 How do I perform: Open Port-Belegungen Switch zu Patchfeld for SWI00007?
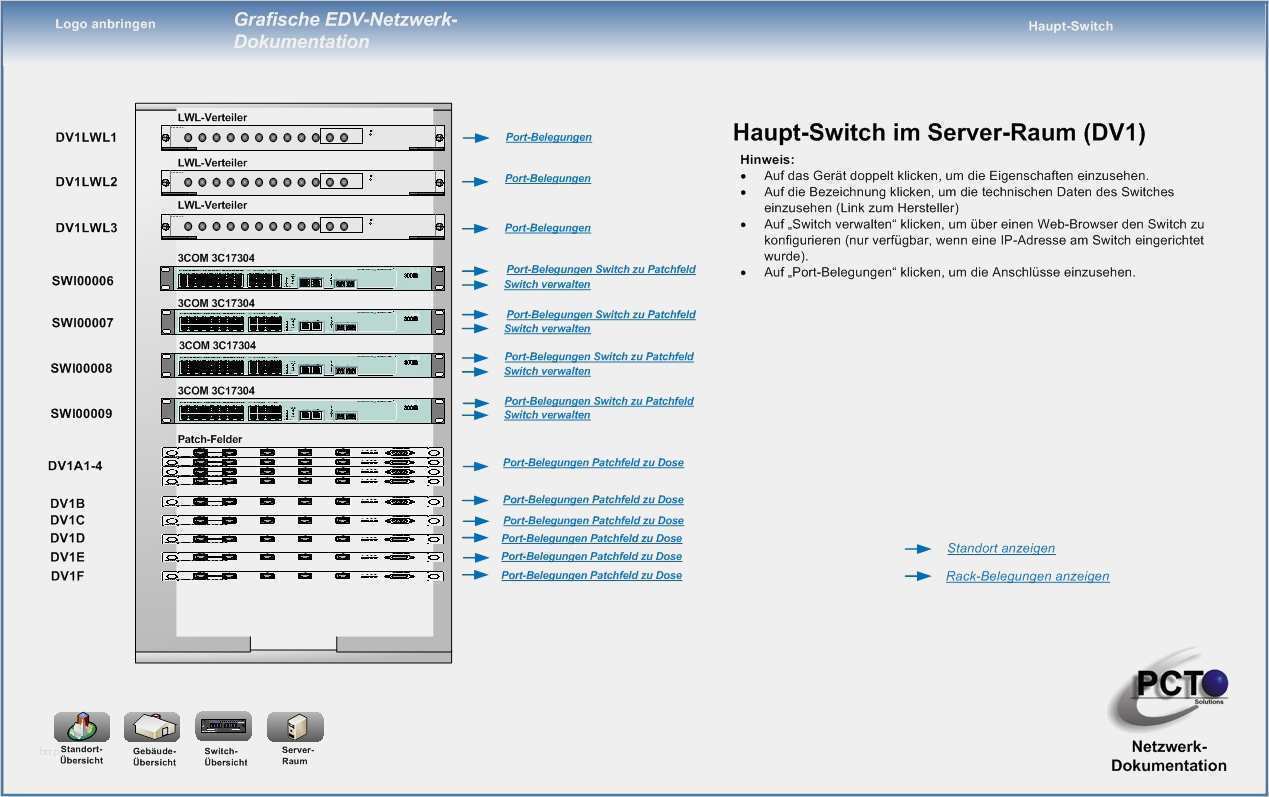click(x=600, y=315)
